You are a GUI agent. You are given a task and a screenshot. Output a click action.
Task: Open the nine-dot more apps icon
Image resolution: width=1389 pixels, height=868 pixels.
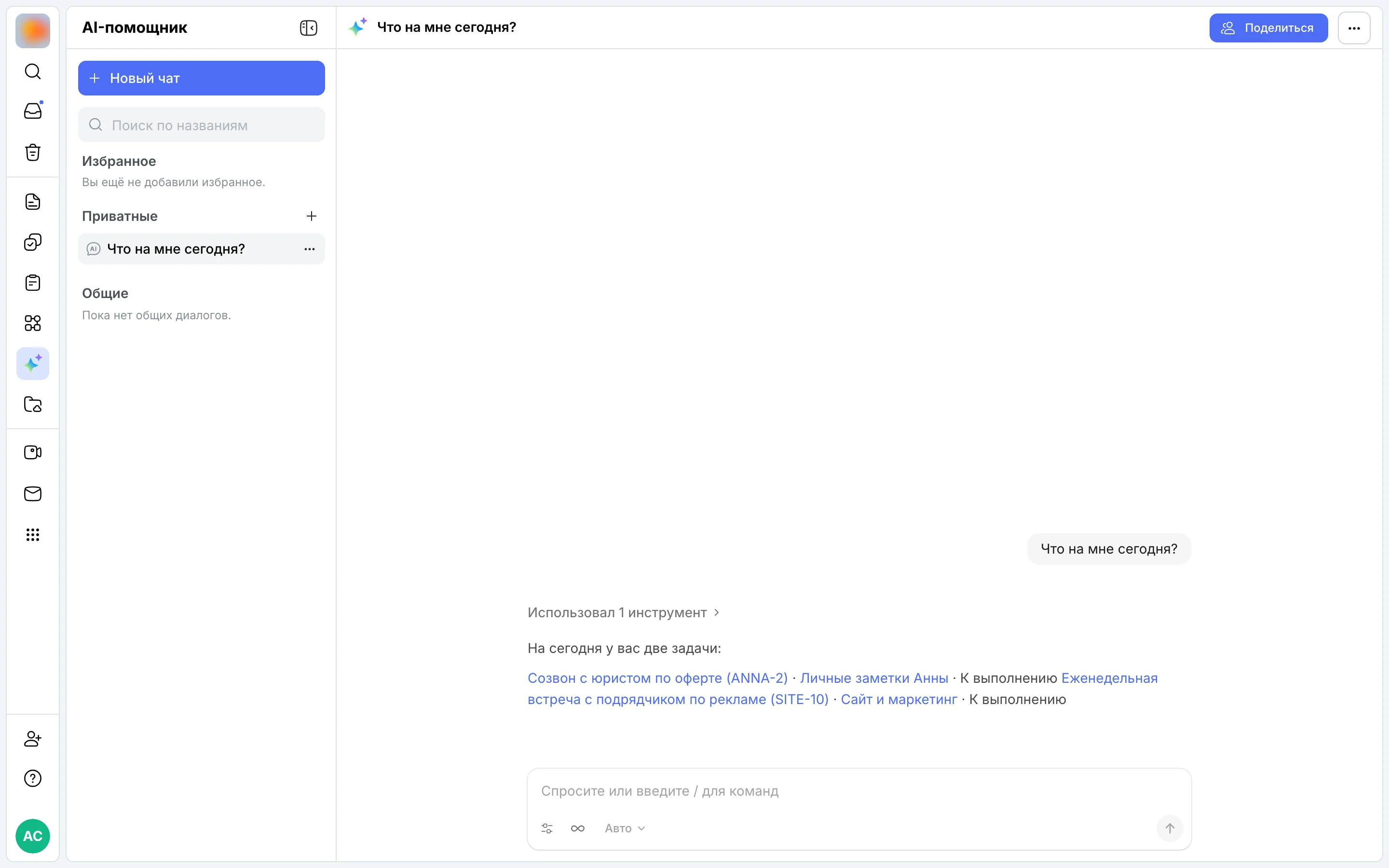tap(33, 534)
